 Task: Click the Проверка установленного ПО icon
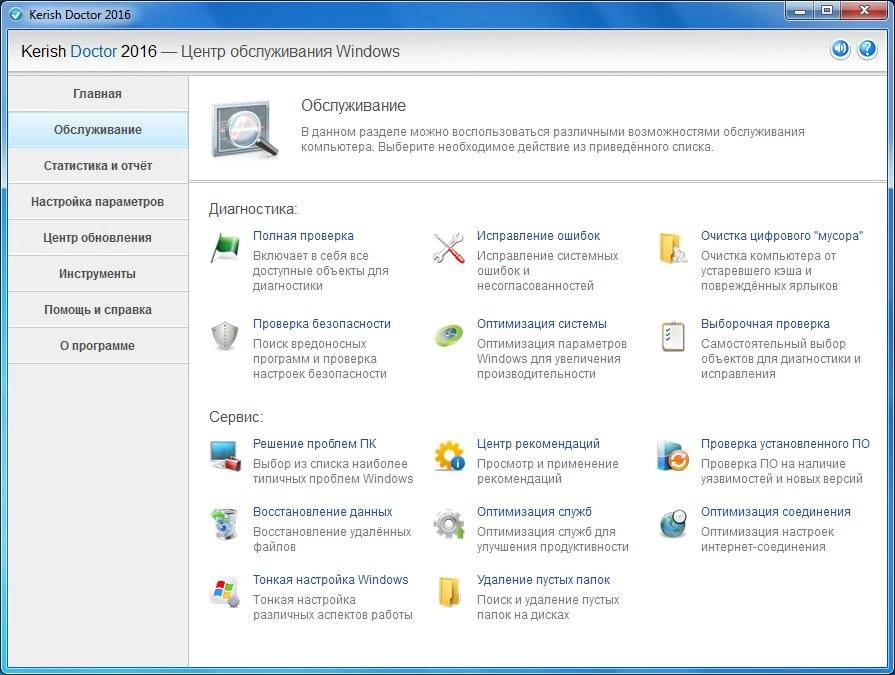click(x=672, y=456)
